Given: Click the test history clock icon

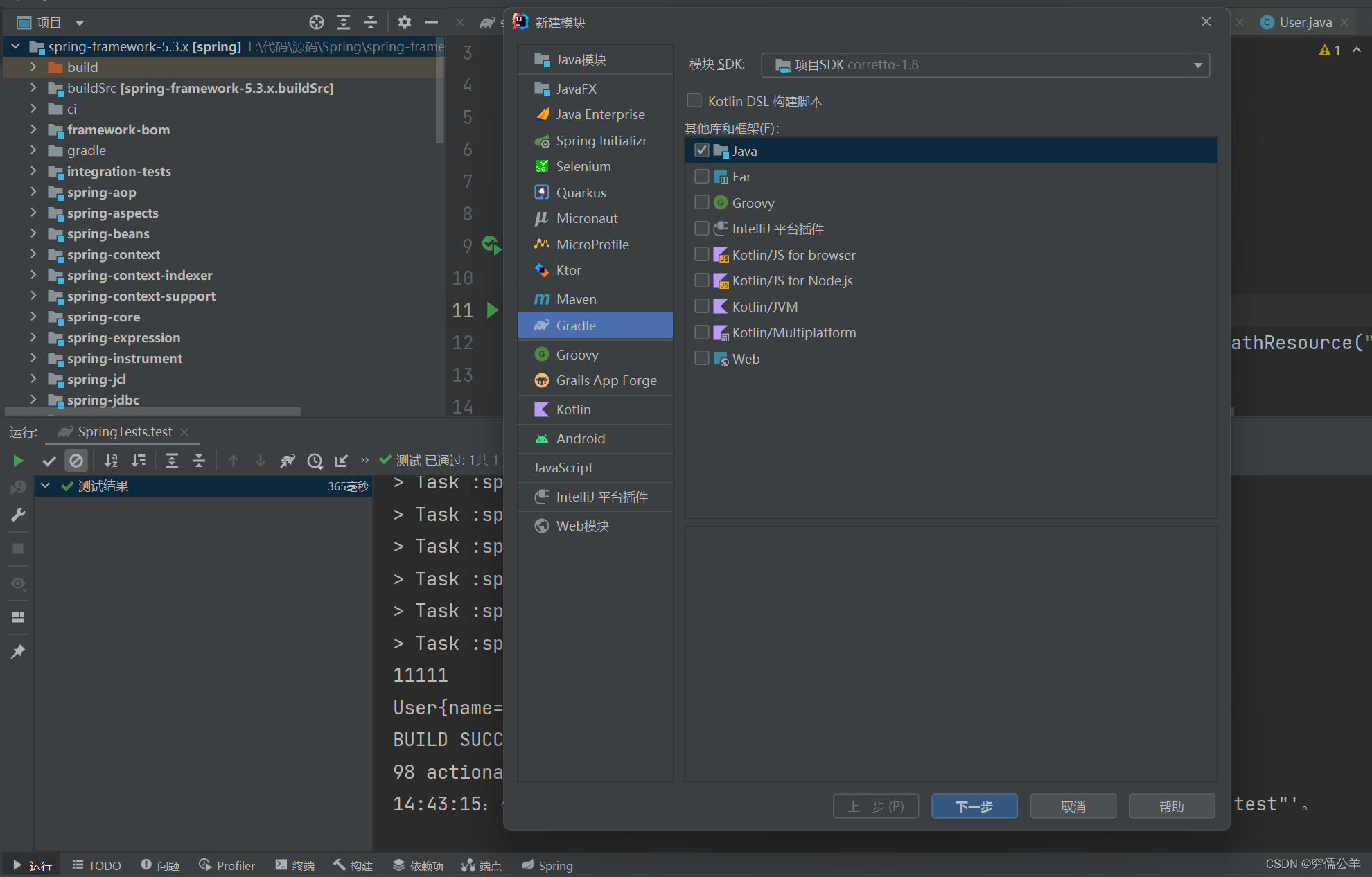Looking at the screenshot, I should click(315, 461).
